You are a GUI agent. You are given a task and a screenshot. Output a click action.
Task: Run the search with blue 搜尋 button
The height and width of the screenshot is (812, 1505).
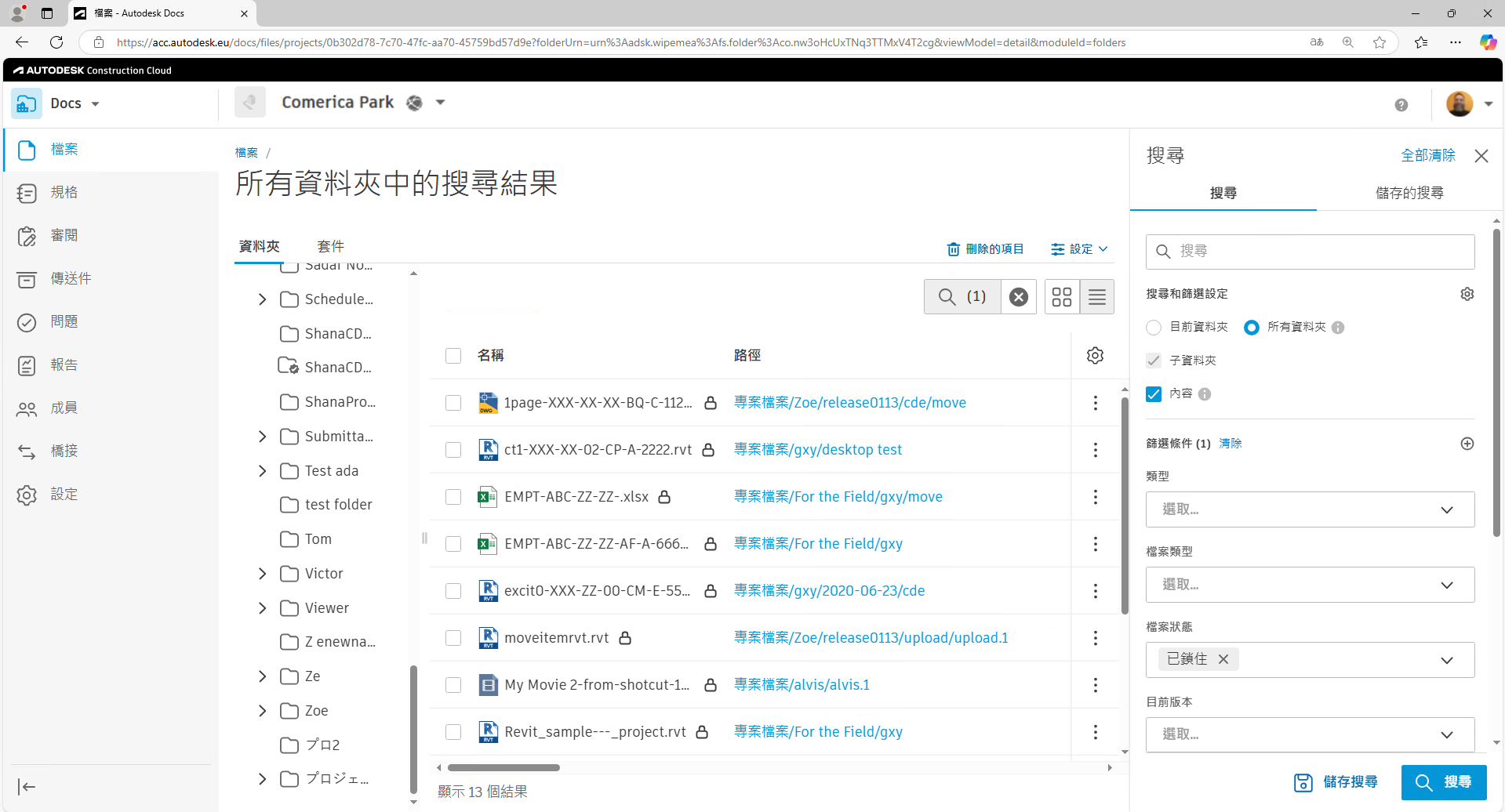(x=1444, y=782)
